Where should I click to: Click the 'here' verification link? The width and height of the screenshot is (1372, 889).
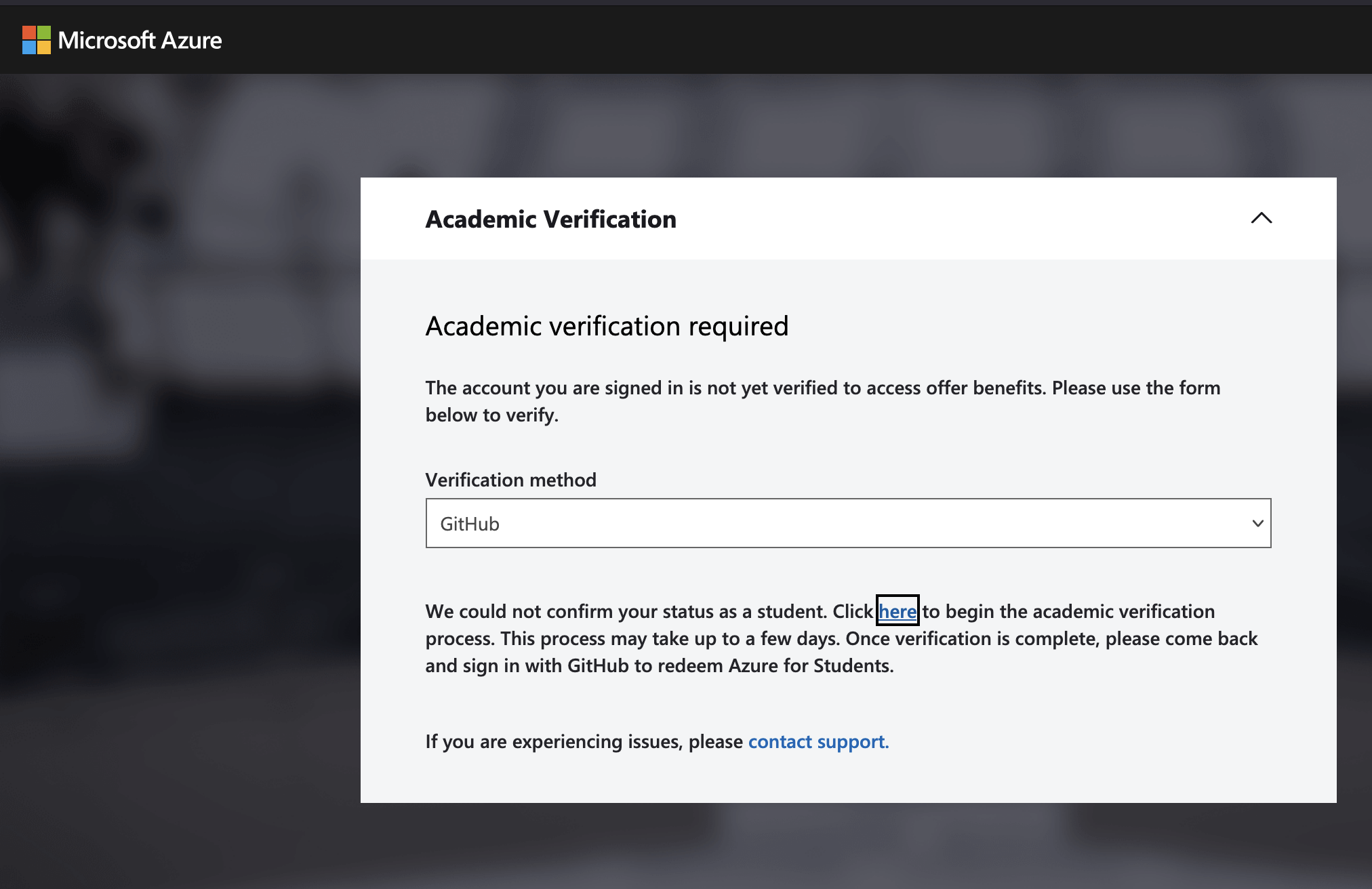point(897,611)
